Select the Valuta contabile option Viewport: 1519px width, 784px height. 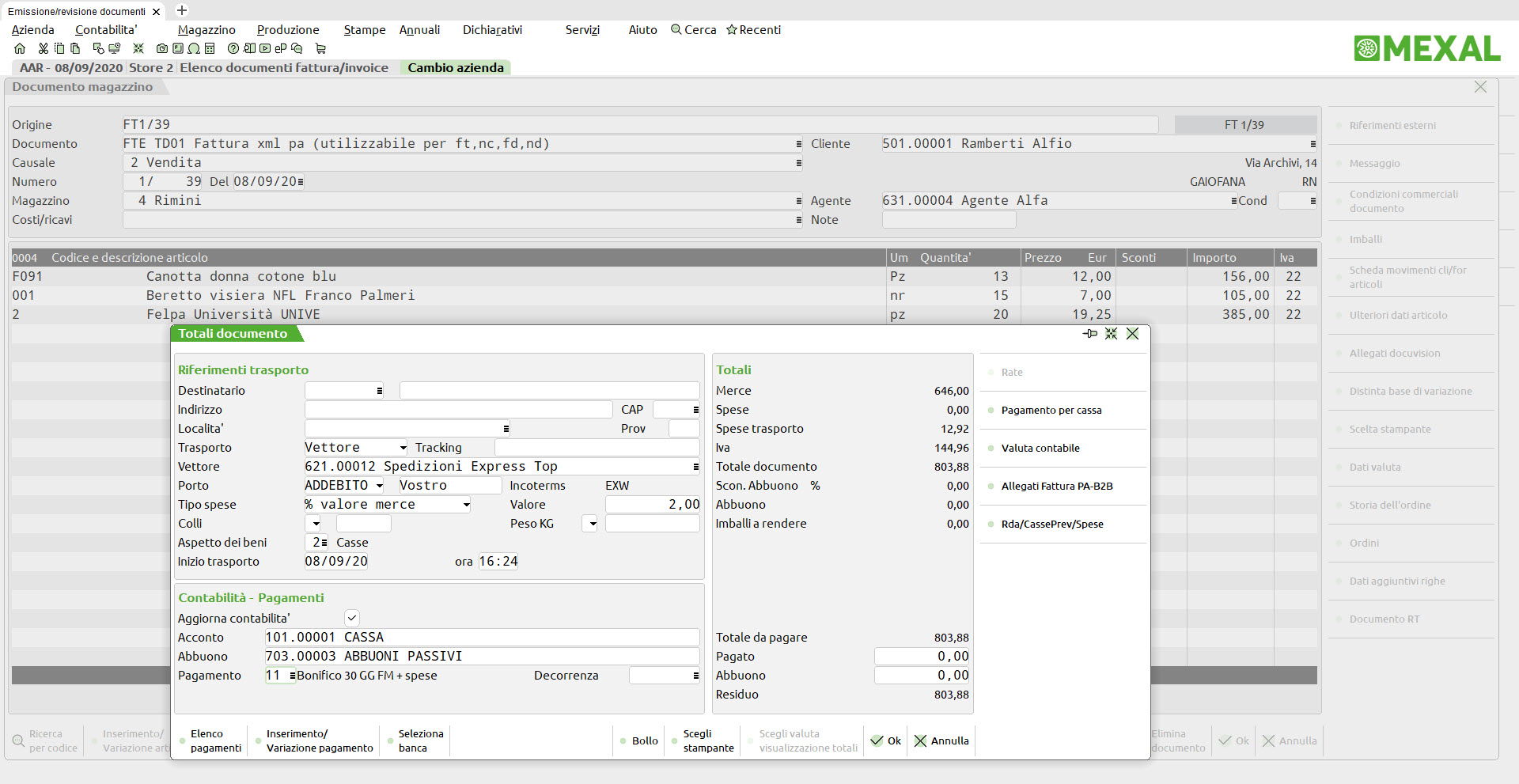(1040, 448)
